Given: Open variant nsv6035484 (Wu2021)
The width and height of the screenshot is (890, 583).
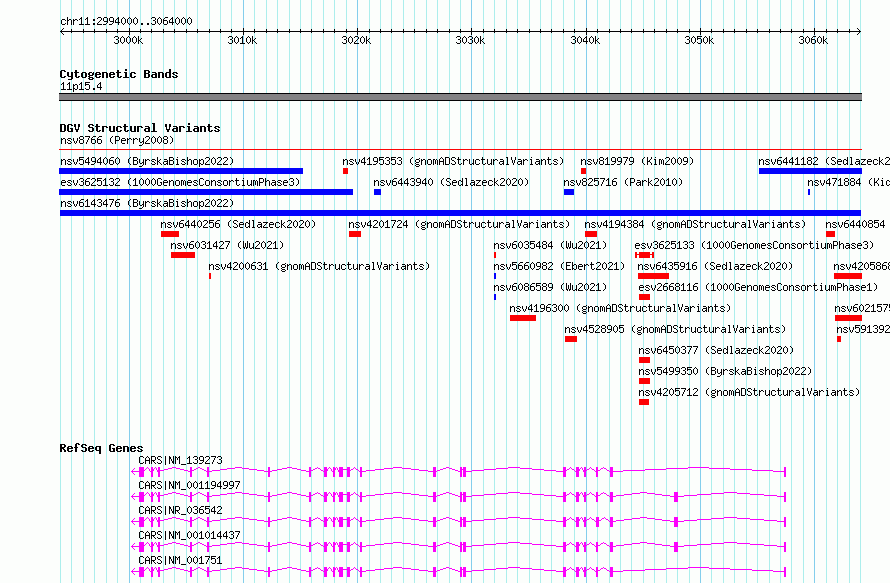Looking at the screenshot, I should pos(550,245).
